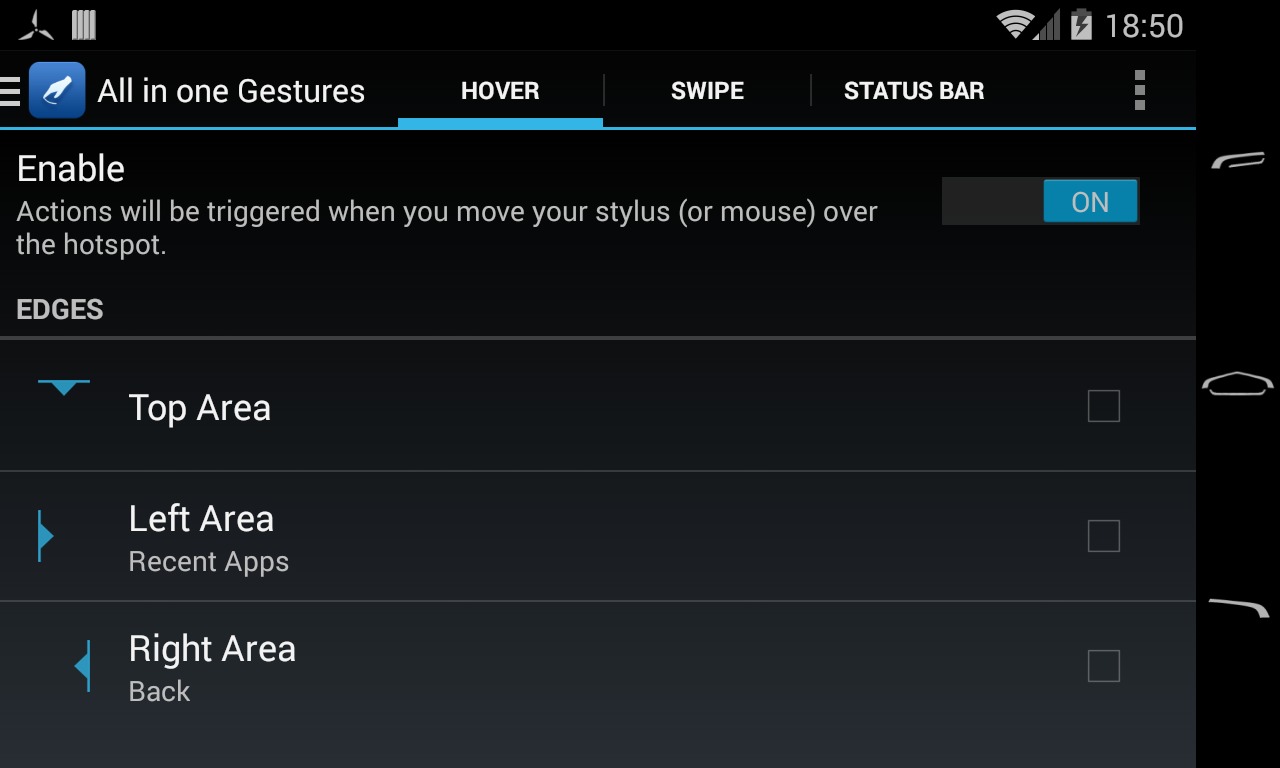Switch to the SWIPE tab
This screenshot has width=1280, height=768.
[x=707, y=91]
